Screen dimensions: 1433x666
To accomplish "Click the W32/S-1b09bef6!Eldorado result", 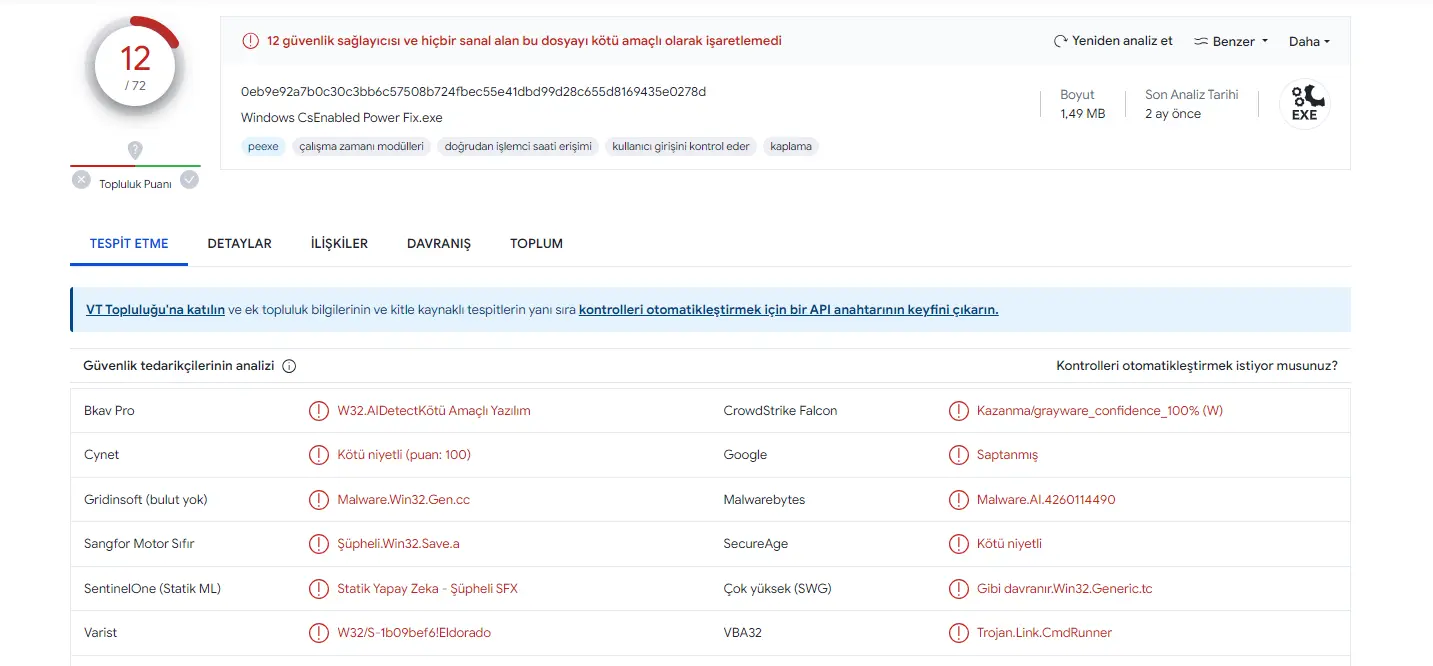I will pos(414,633).
